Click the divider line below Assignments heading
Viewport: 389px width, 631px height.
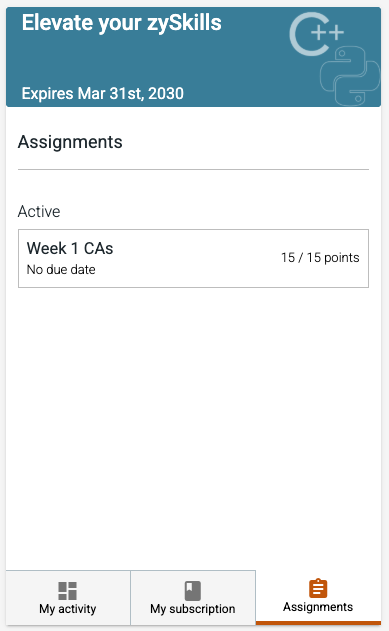(193, 169)
